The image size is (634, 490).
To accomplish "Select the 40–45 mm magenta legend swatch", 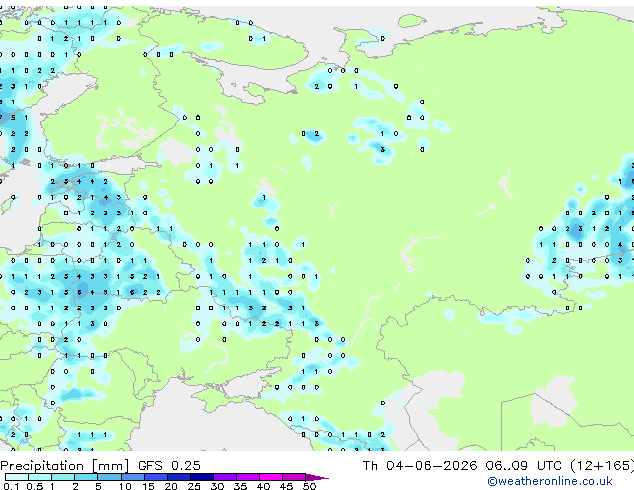I will [x=271, y=477].
